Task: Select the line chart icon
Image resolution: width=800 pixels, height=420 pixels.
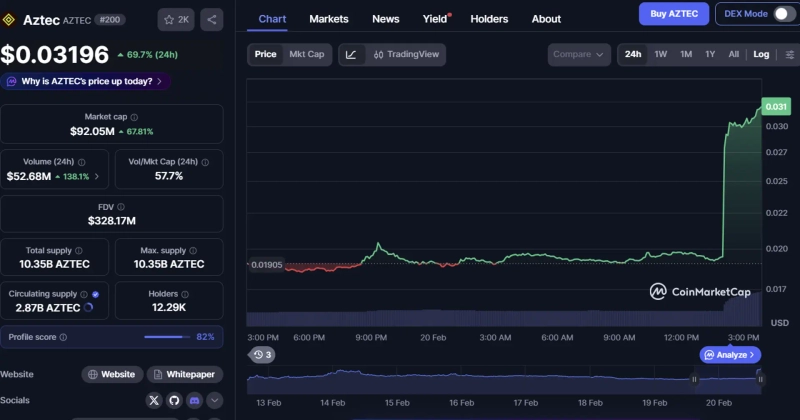Action: pyautogui.click(x=351, y=54)
